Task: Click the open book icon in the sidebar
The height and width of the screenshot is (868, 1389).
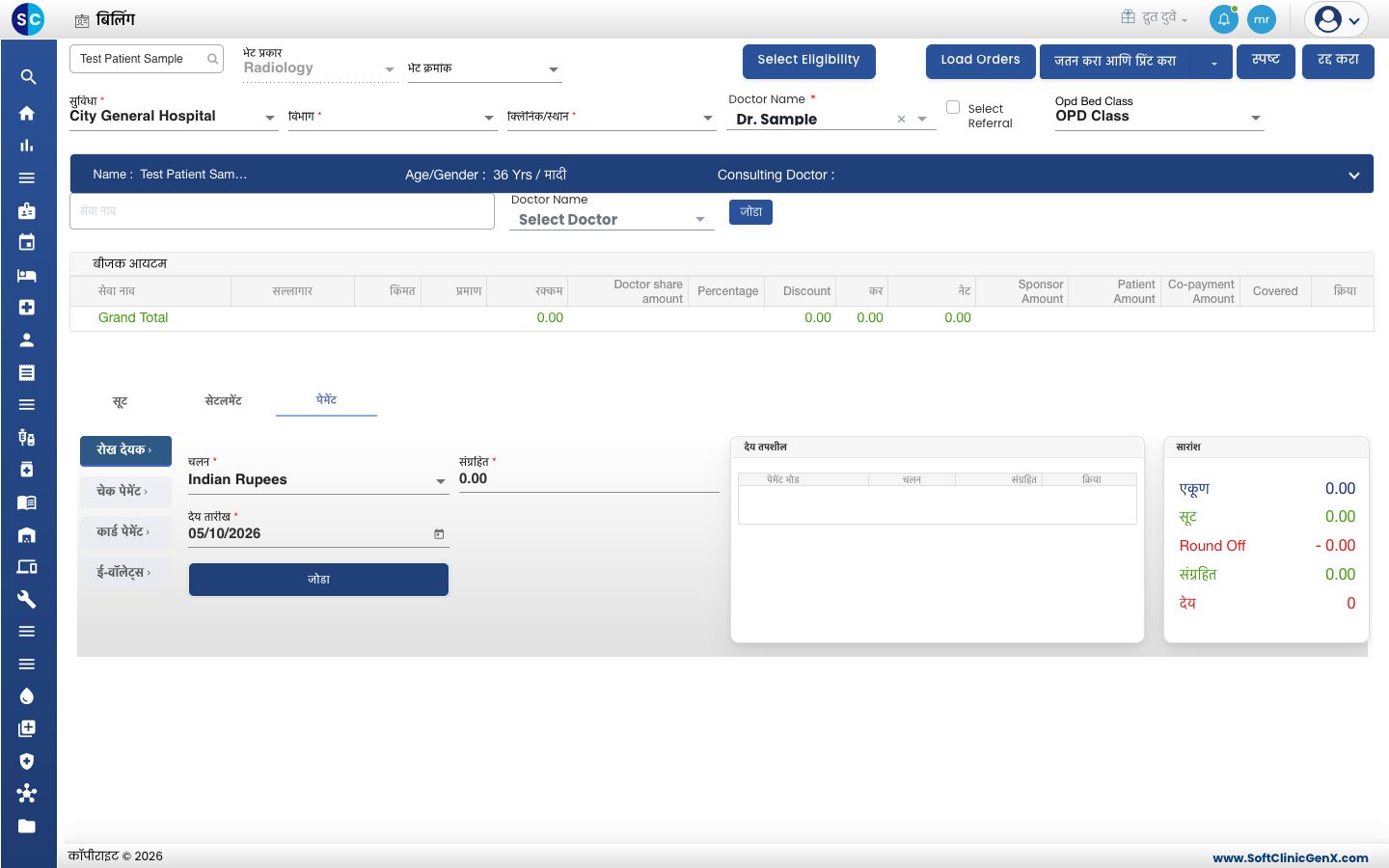Action: pyautogui.click(x=27, y=502)
